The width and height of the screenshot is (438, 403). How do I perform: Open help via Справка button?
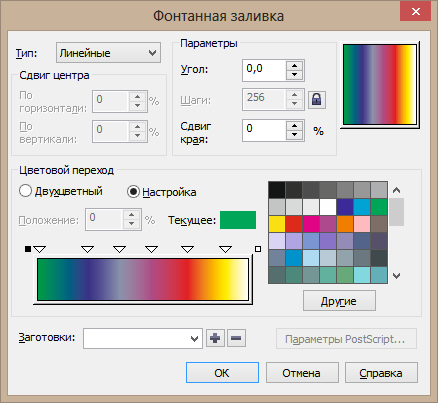(x=381, y=373)
